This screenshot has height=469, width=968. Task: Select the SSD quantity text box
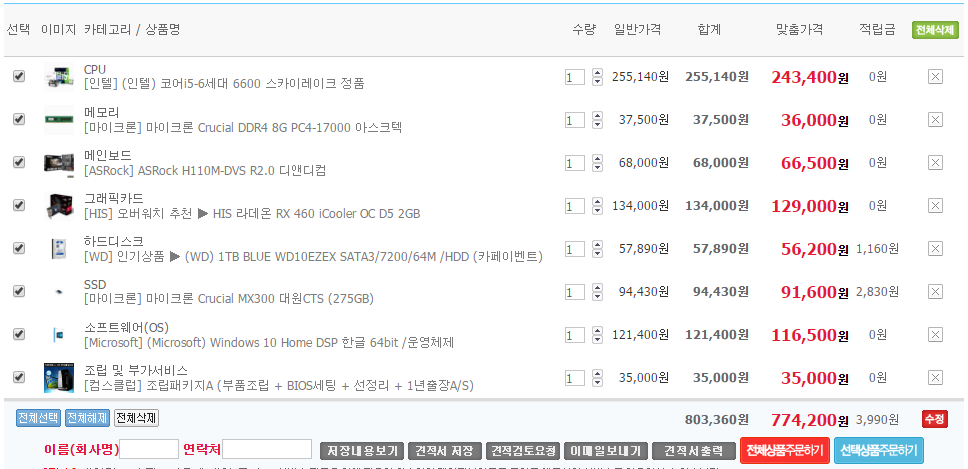(575, 292)
